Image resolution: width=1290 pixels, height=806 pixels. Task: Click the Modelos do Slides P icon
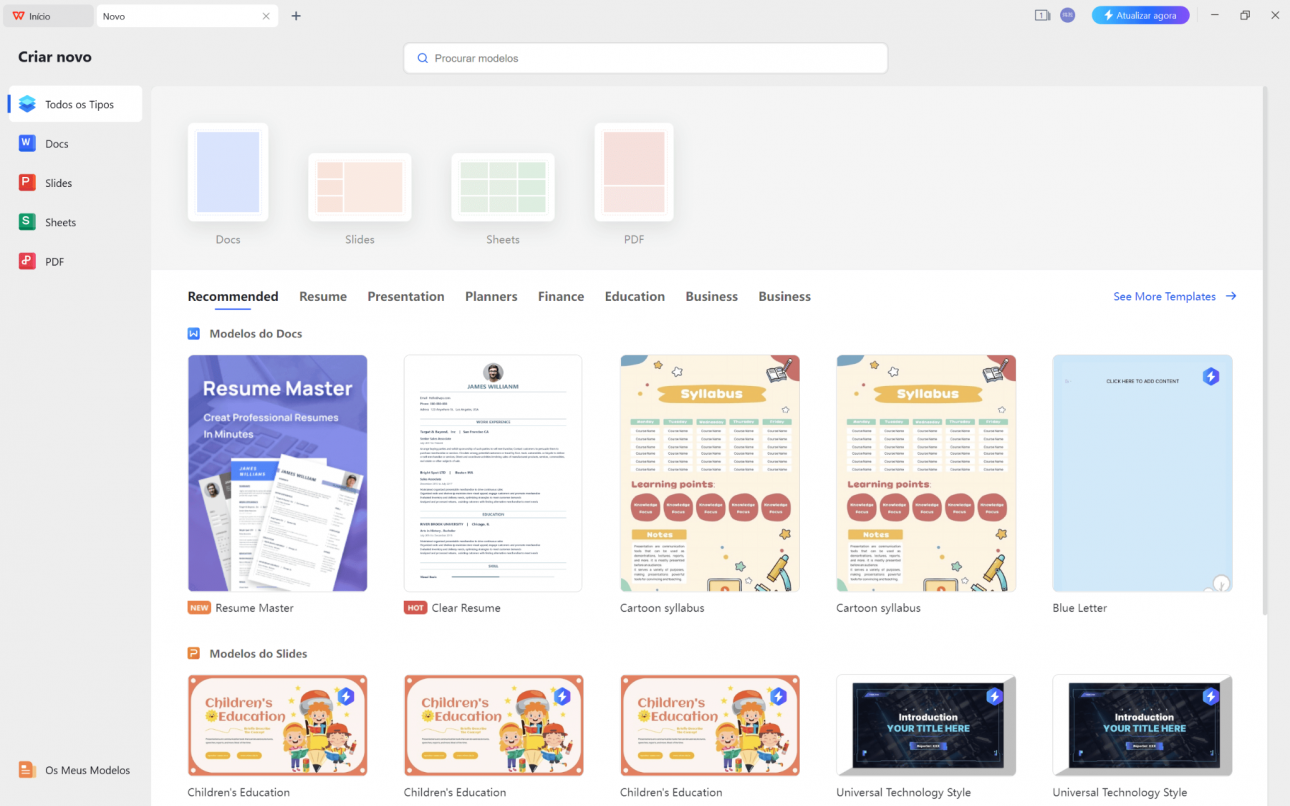(194, 653)
